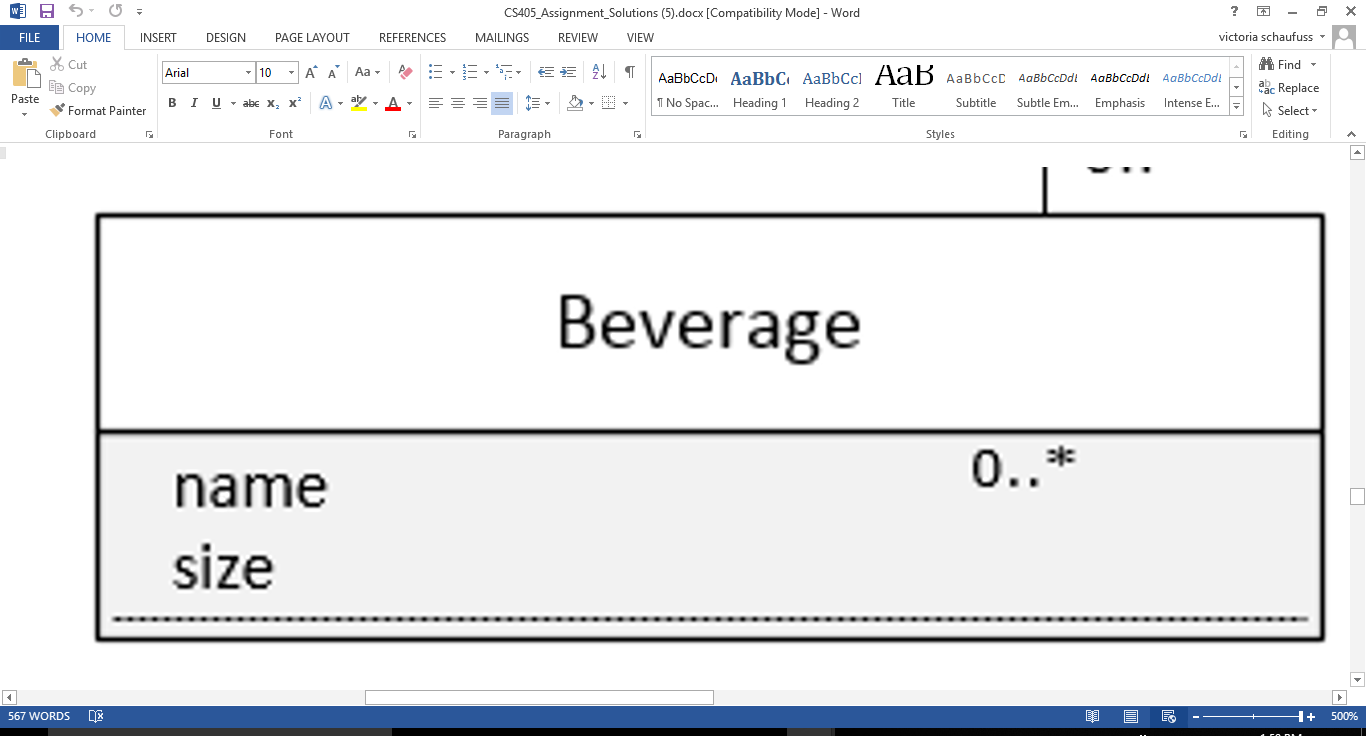Open the font size dropdown showing 10
The width and height of the screenshot is (1366, 736).
[292, 73]
